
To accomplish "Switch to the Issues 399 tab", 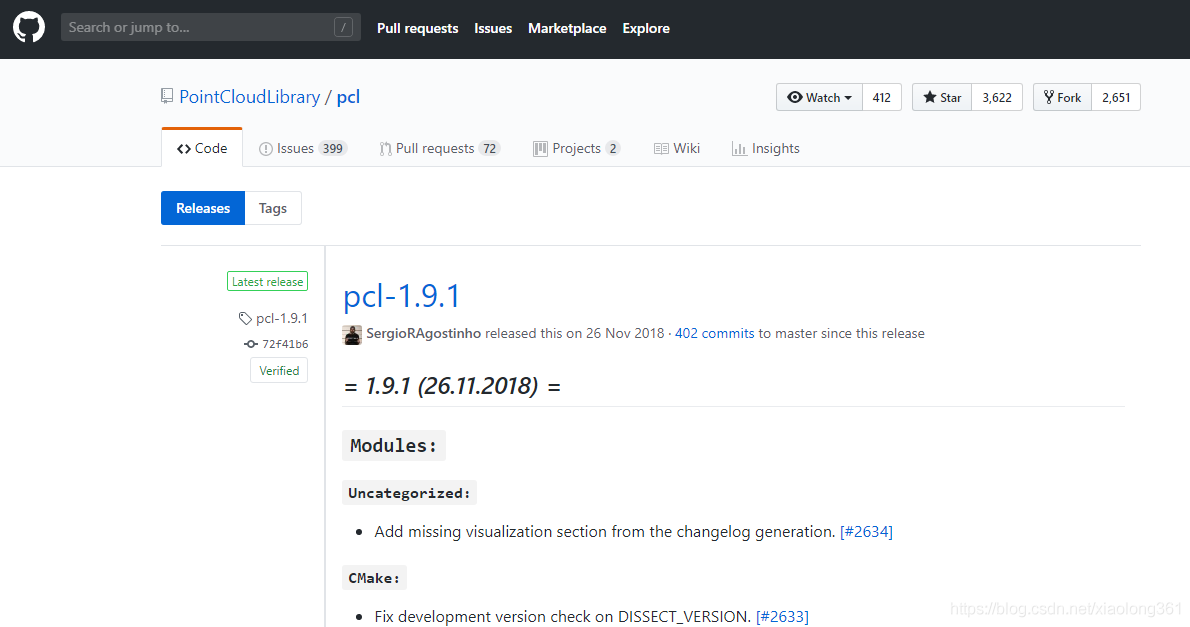I will click(303, 148).
